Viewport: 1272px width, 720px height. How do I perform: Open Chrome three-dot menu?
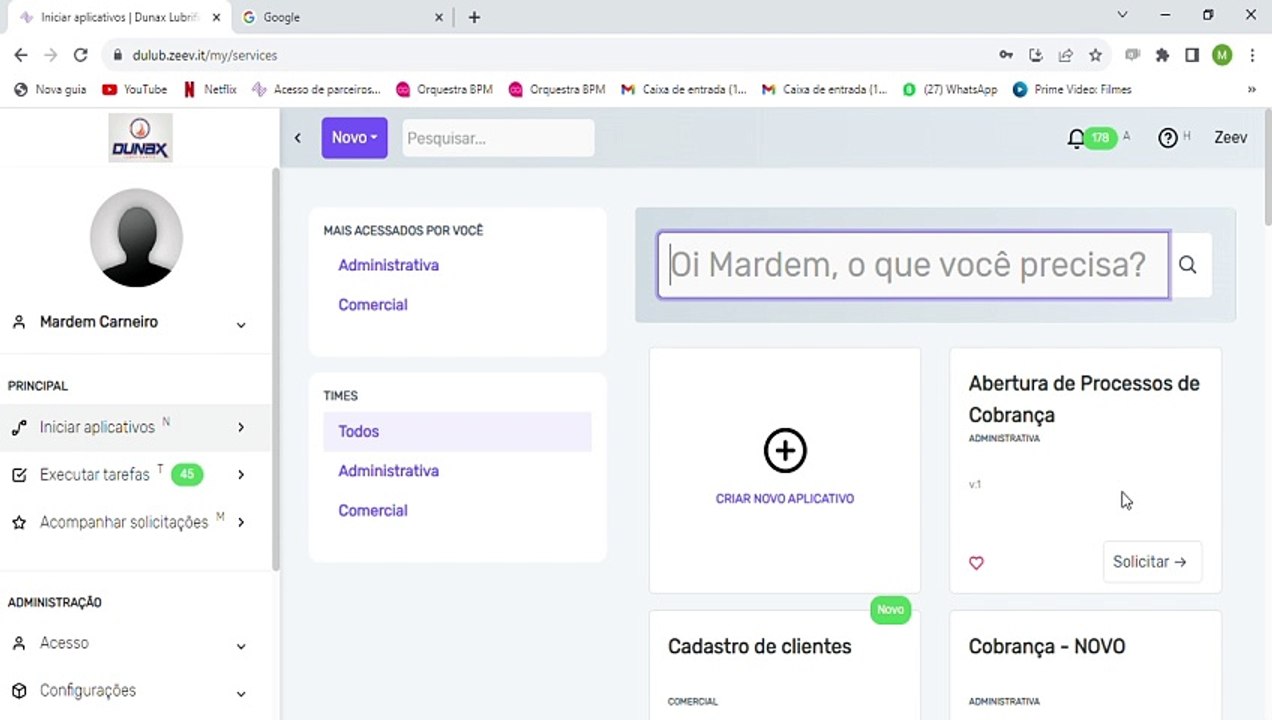point(1252,55)
